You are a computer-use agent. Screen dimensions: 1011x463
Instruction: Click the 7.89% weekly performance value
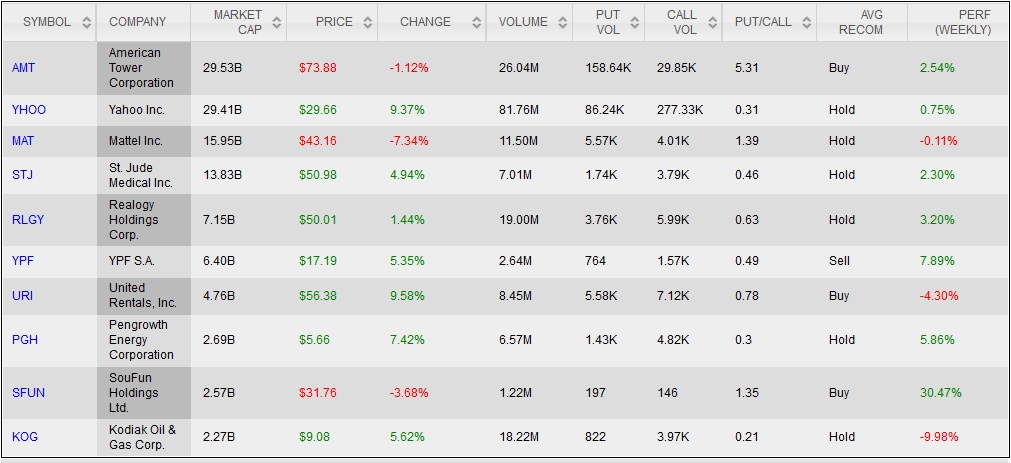[937, 261]
